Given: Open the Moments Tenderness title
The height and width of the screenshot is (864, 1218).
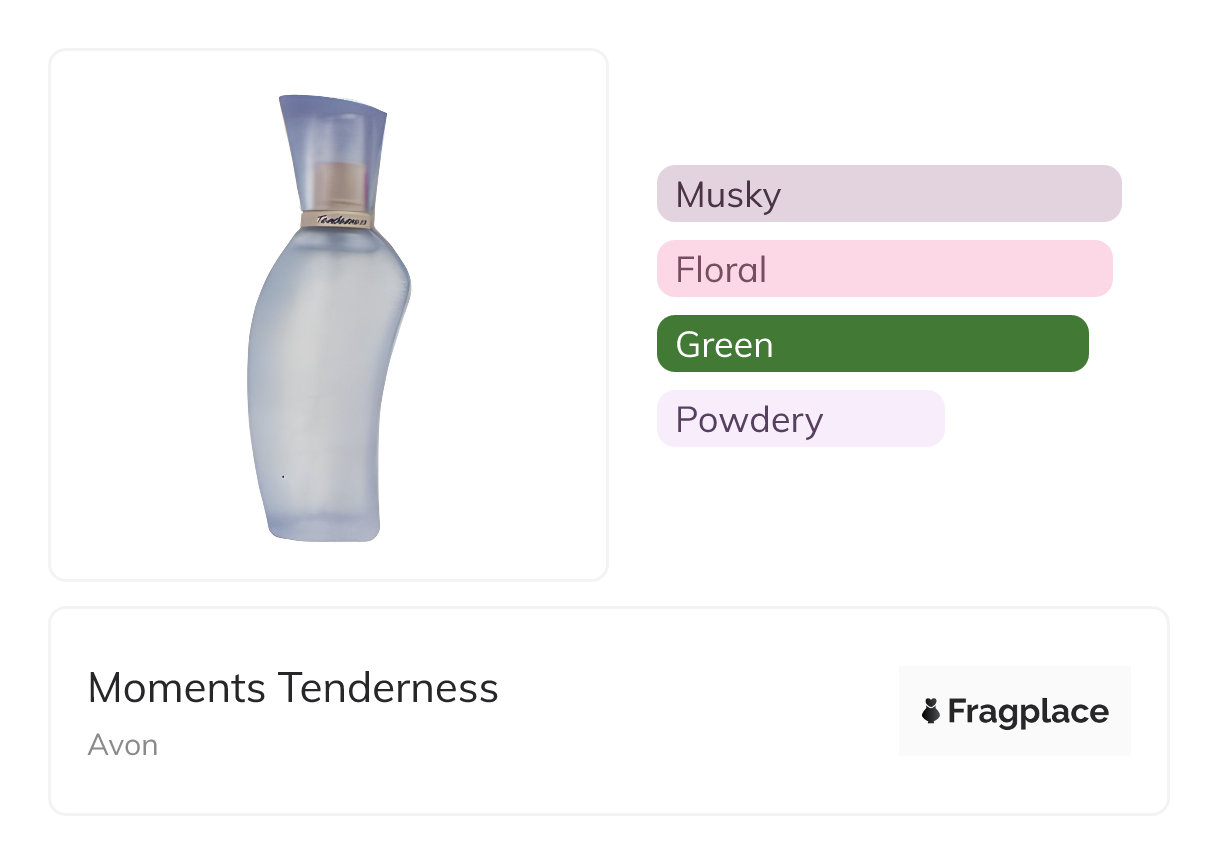Looking at the screenshot, I should [293, 688].
